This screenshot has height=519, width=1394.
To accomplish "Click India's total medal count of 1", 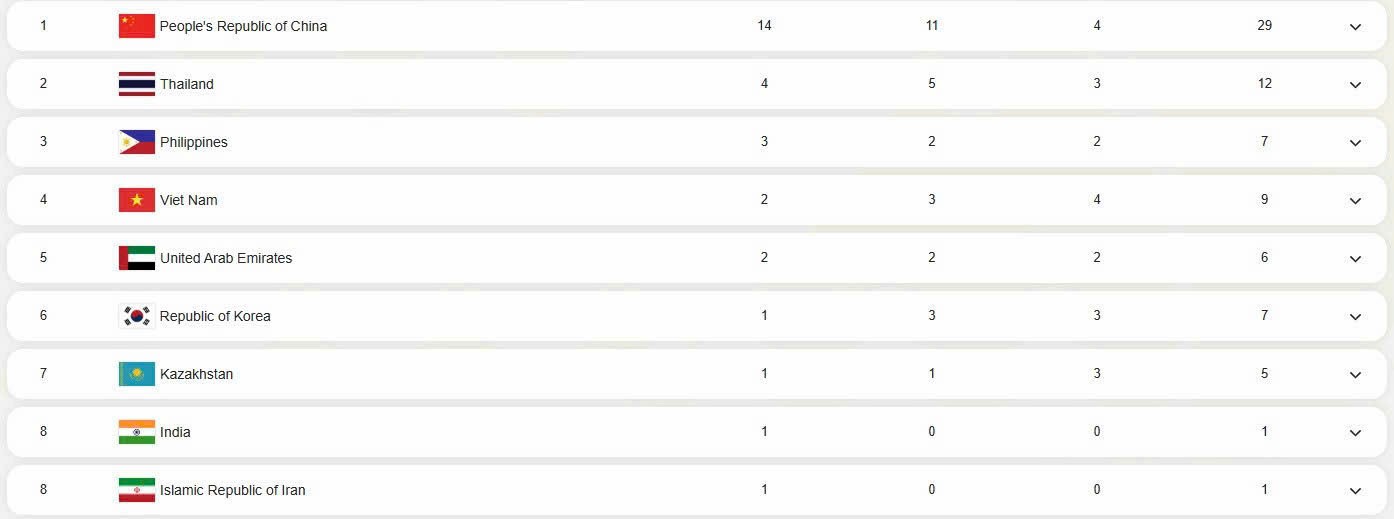I will [x=1264, y=432].
